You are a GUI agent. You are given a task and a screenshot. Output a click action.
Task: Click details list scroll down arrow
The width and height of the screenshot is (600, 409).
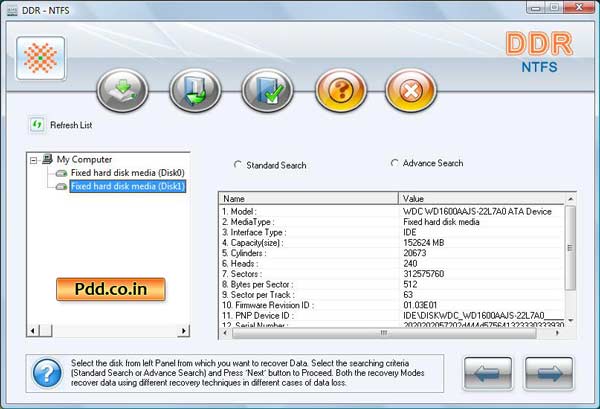[570, 321]
